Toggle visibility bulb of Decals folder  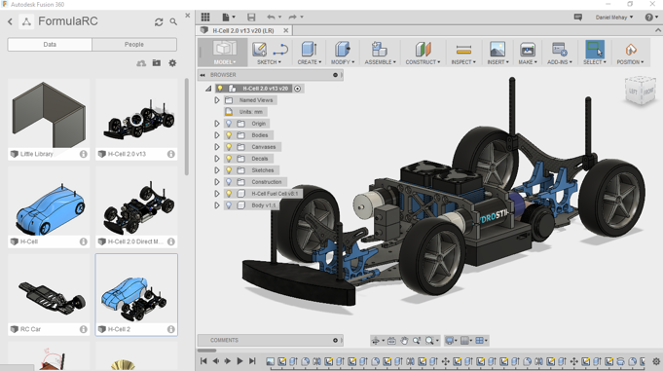[229, 159]
